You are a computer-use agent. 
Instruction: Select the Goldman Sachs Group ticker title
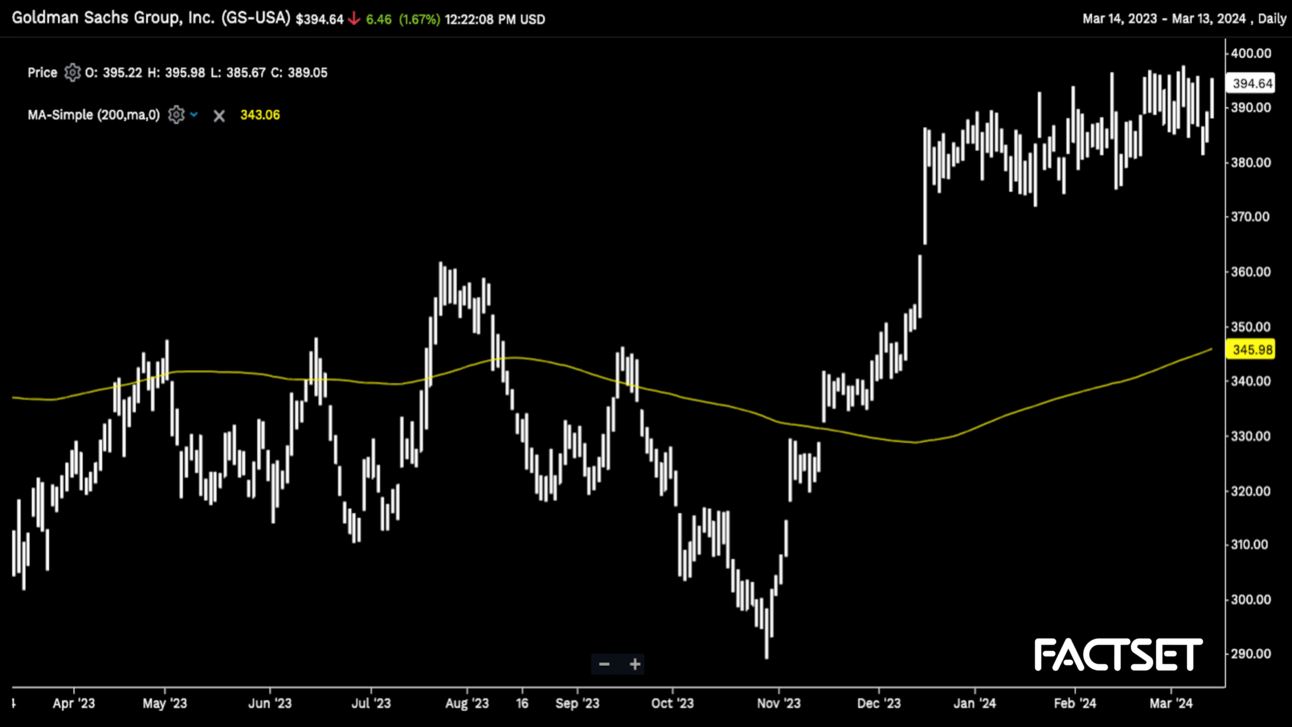(x=151, y=18)
